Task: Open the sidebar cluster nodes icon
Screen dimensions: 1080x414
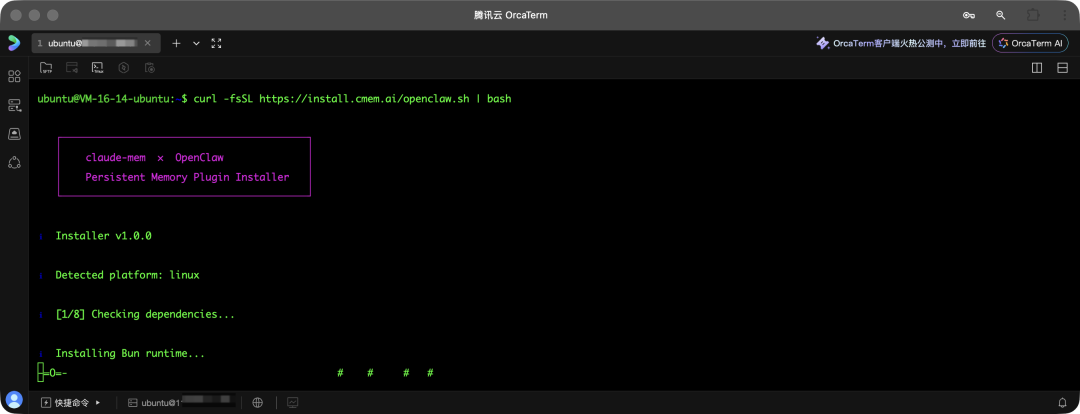Action: click(14, 162)
